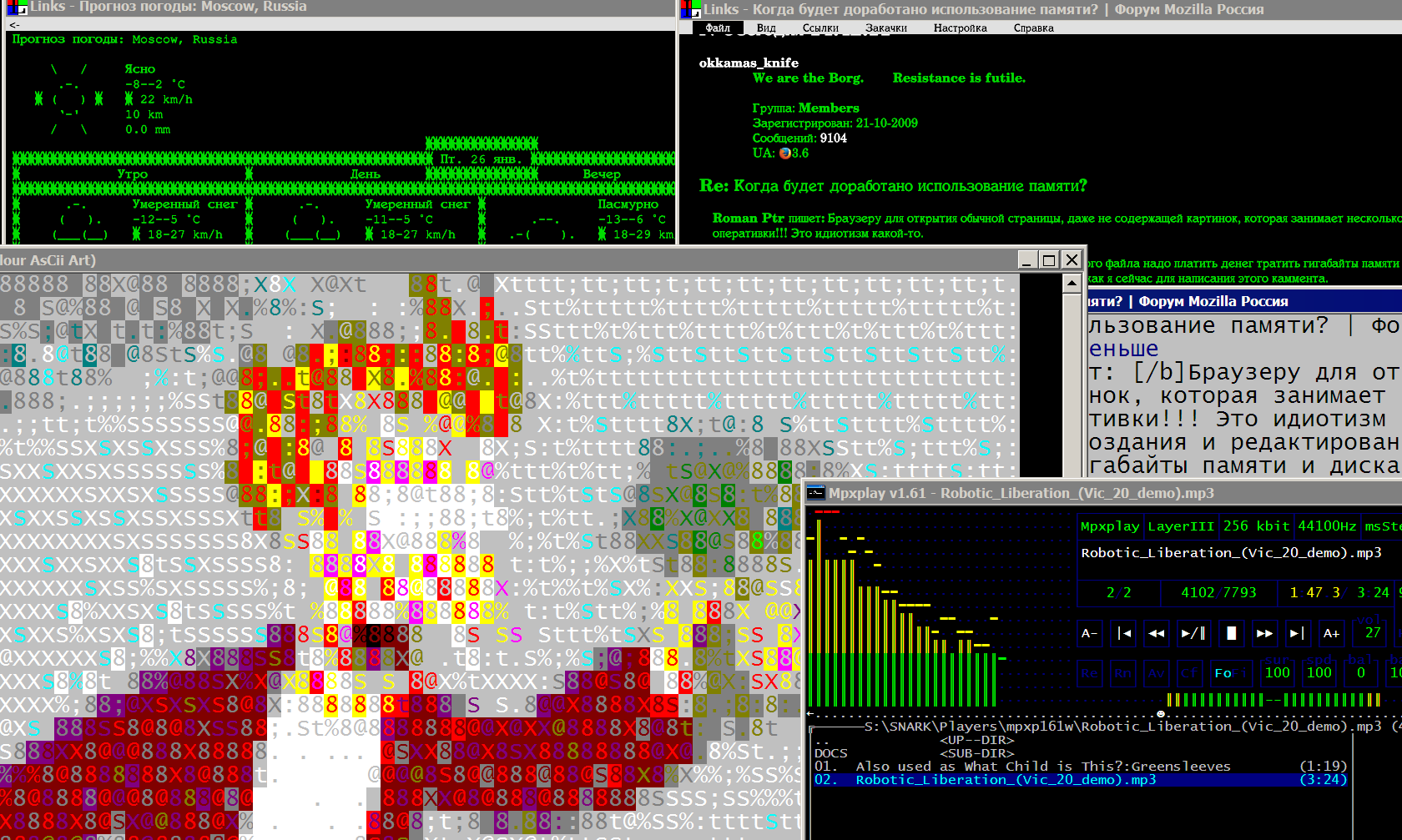
Task: Toggle the Re (replay) option in Mpxplay
Action: coord(1089,673)
